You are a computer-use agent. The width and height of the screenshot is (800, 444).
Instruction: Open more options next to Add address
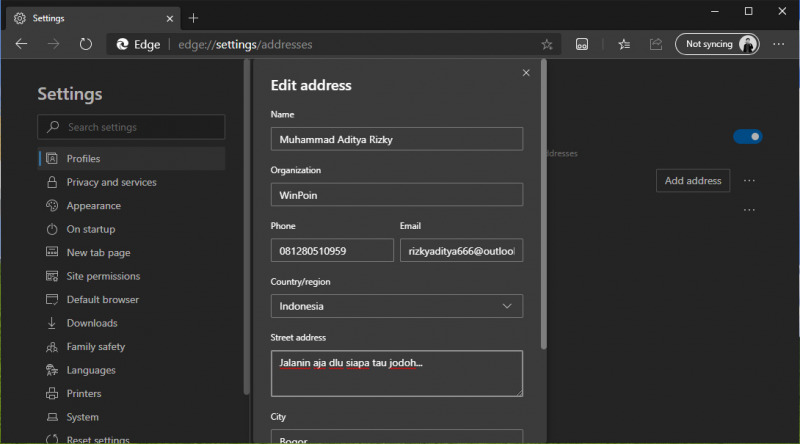[749, 181]
